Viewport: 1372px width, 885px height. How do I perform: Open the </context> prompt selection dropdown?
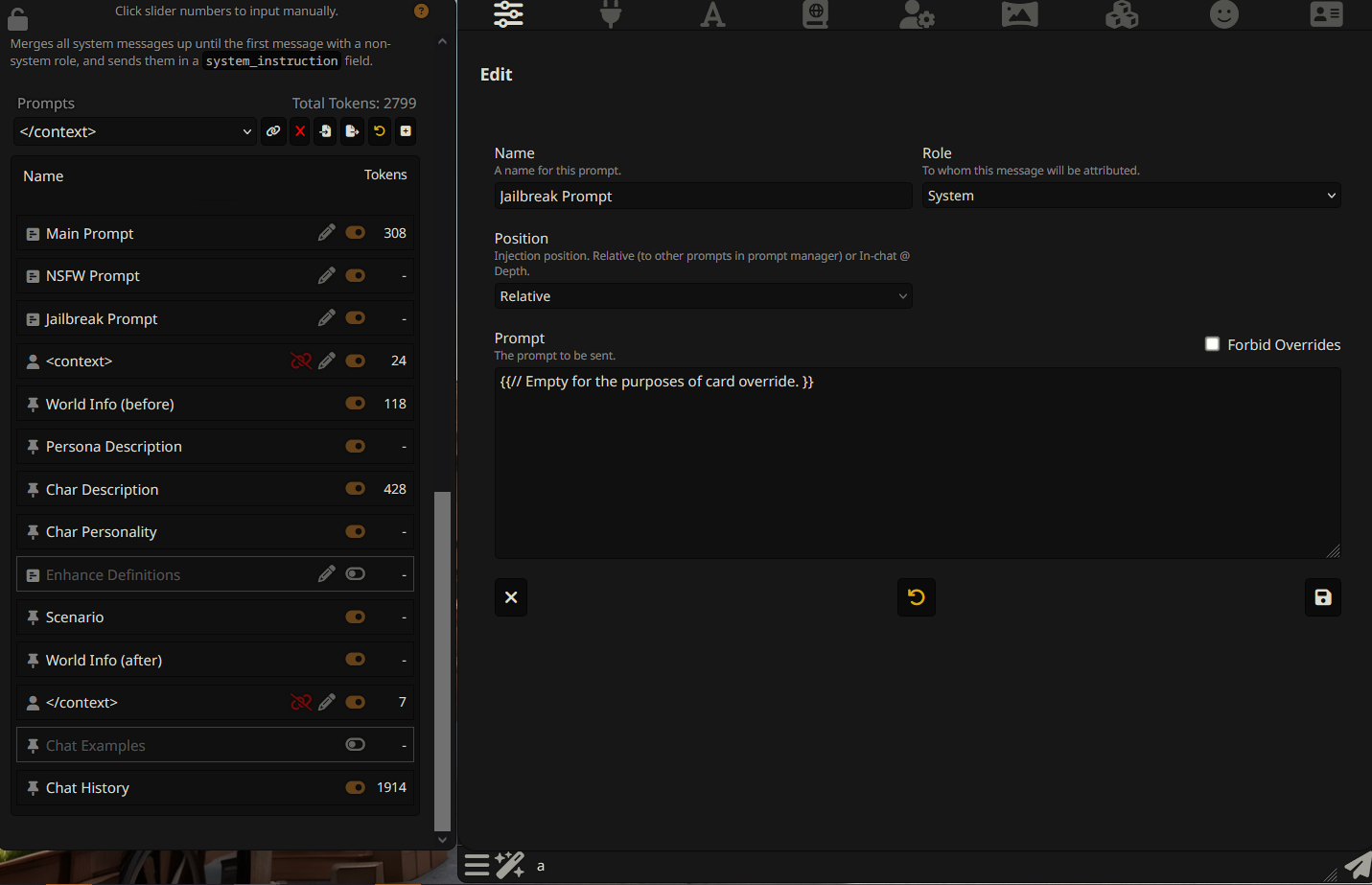click(136, 131)
